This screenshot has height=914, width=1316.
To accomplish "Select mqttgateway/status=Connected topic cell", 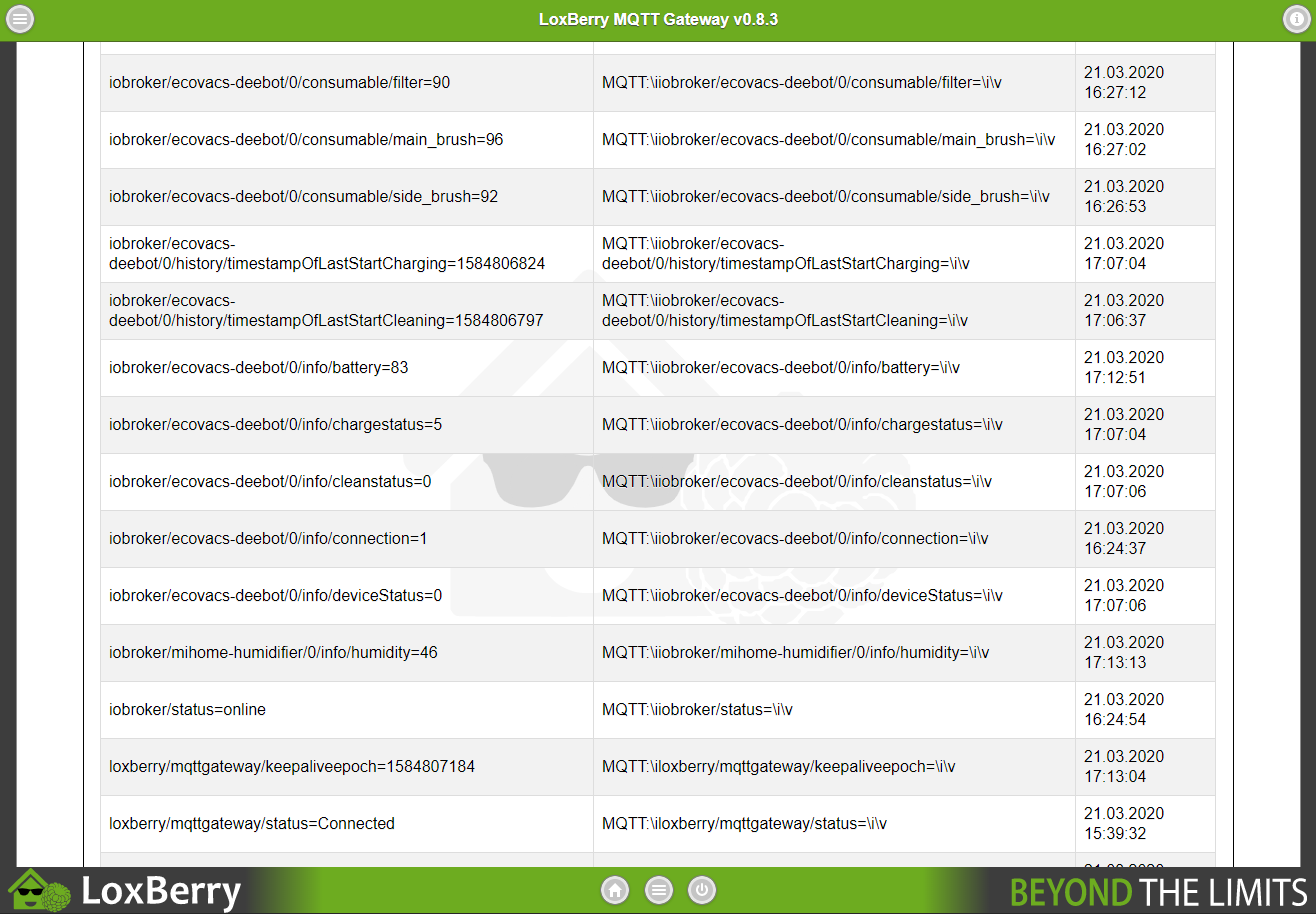I will 347,824.
